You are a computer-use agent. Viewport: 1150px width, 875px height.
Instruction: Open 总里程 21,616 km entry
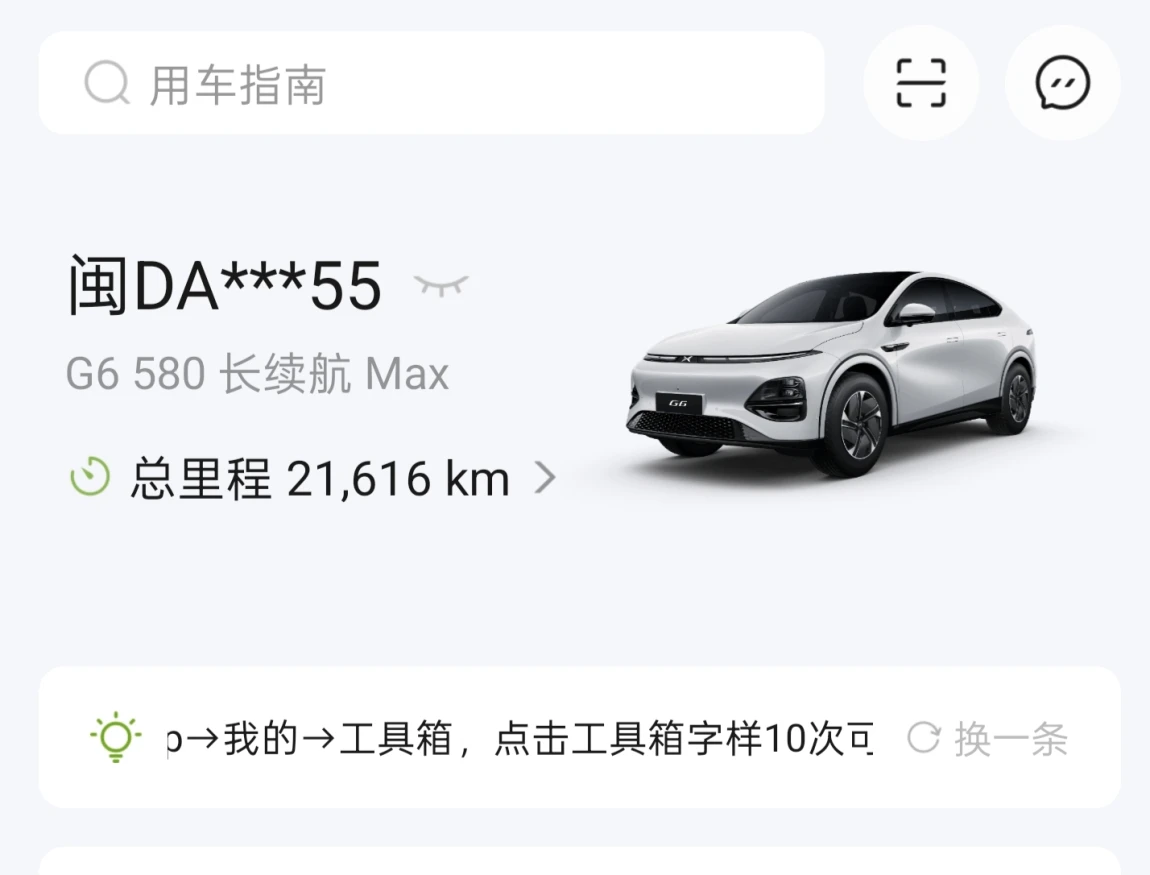313,478
